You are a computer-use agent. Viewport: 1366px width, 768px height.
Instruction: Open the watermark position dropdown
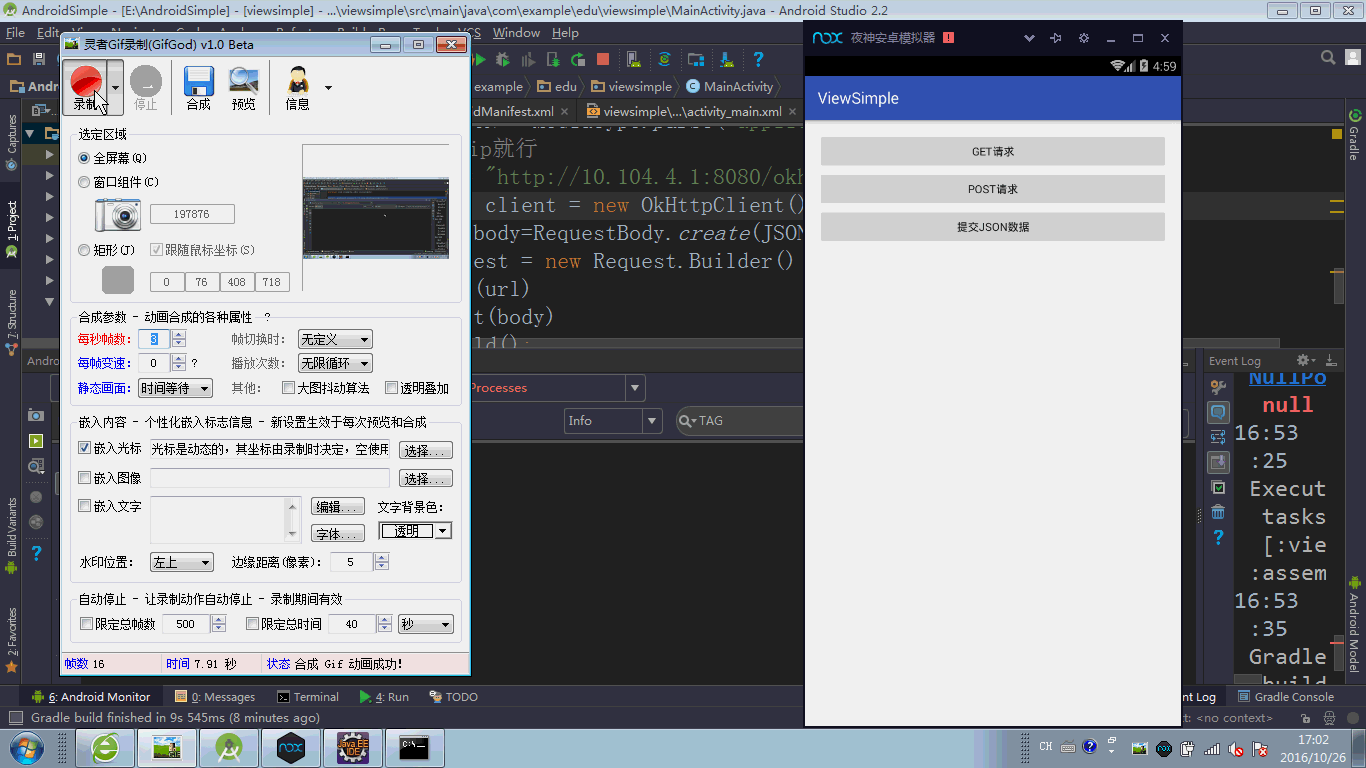click(x=181, y=563)
